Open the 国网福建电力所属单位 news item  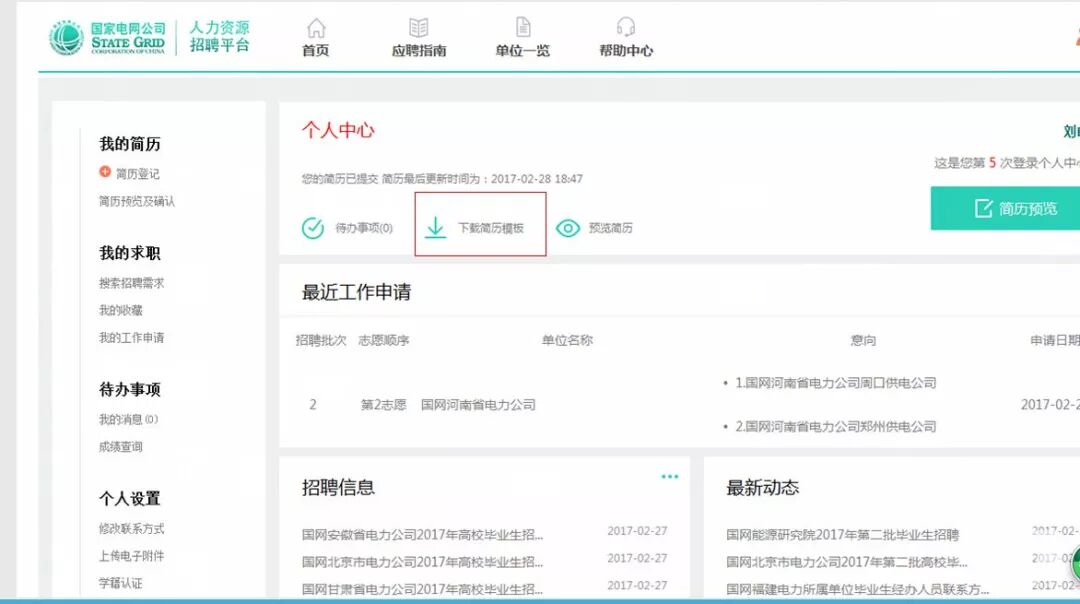coord(858,589)
